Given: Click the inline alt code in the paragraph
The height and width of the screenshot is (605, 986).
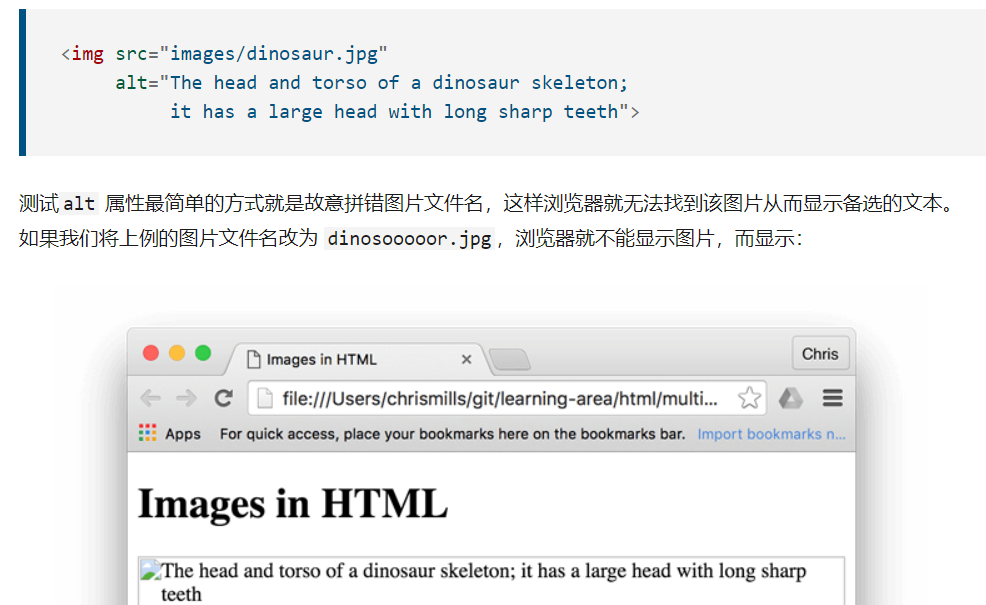Looking at the screenshot, I should [79, 204].
